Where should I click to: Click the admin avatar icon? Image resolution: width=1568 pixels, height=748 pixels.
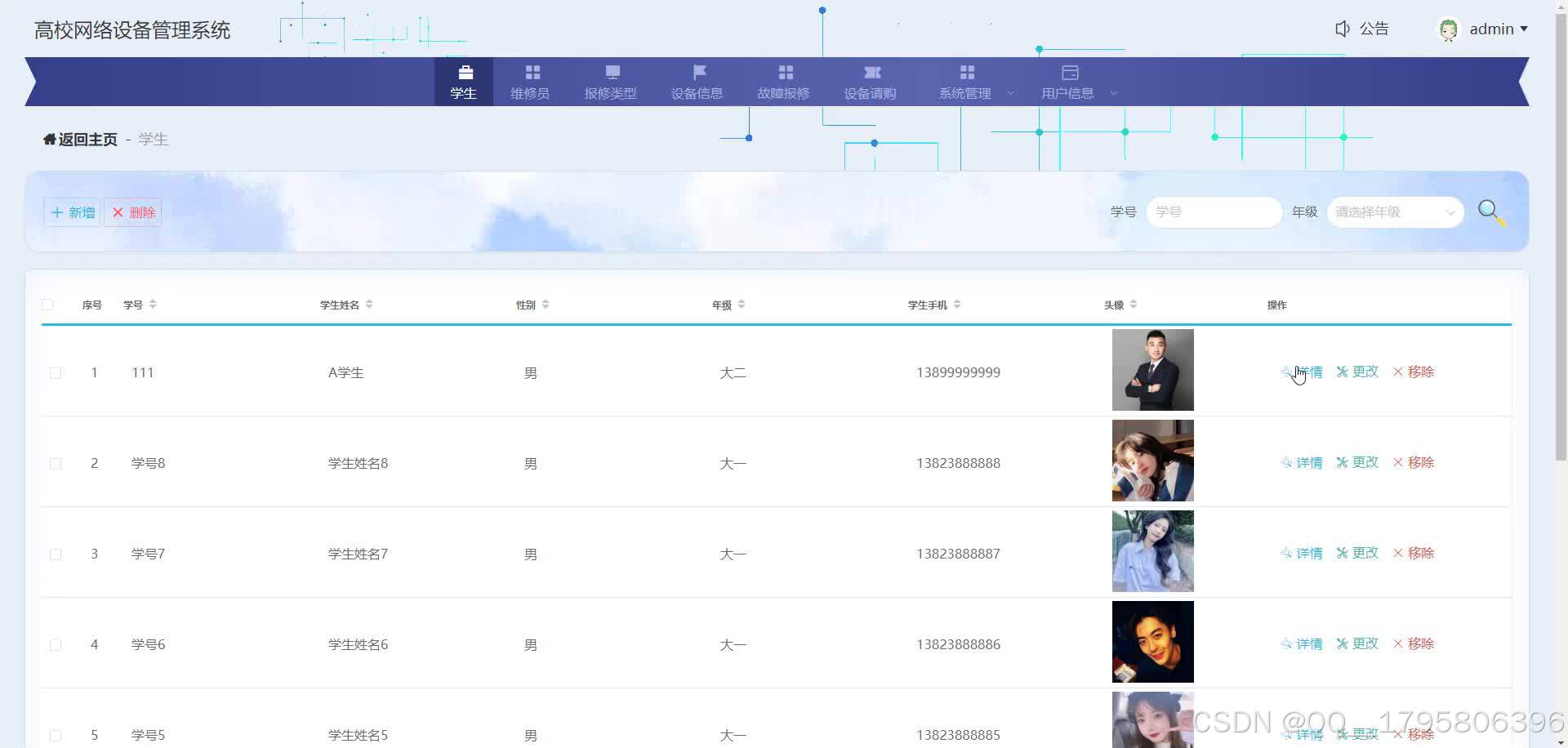coord(1449,29)
